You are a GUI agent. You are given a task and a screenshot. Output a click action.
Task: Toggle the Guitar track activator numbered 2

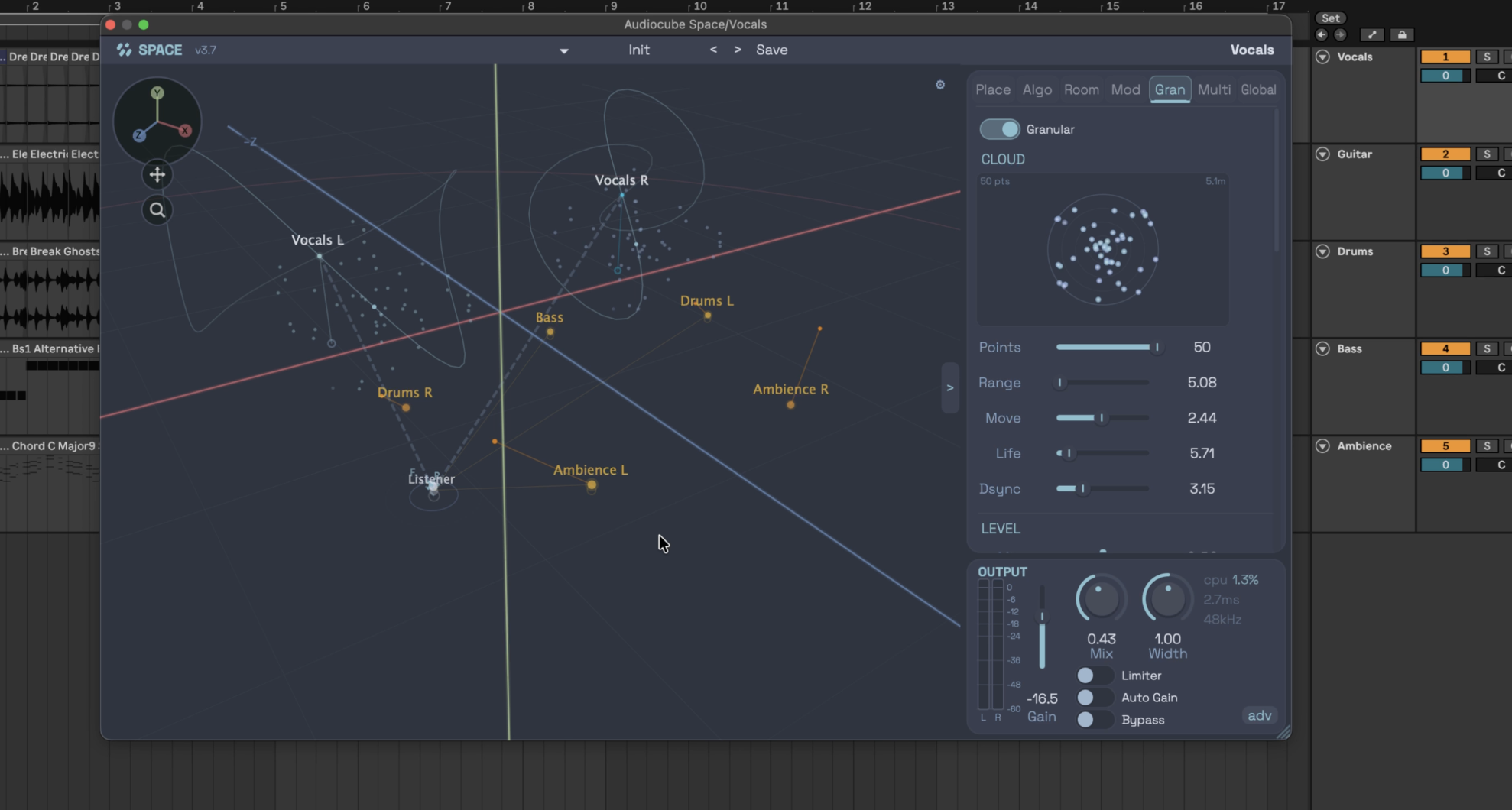(1445, 154)
